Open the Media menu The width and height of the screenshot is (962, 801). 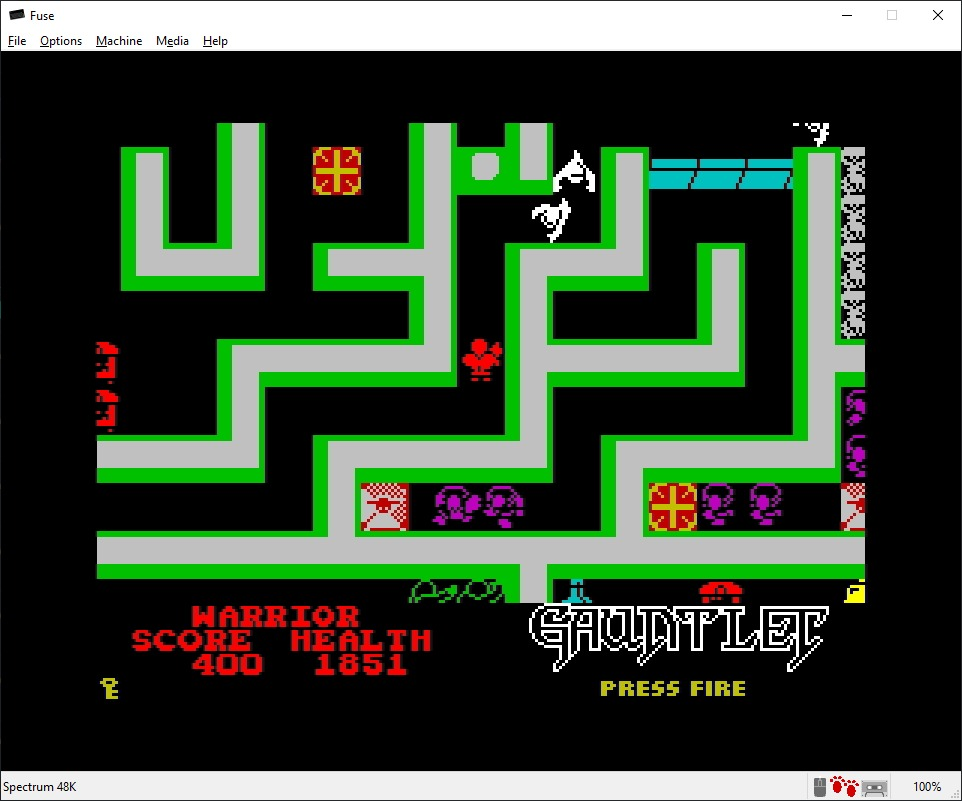click(x=172, y=41)
